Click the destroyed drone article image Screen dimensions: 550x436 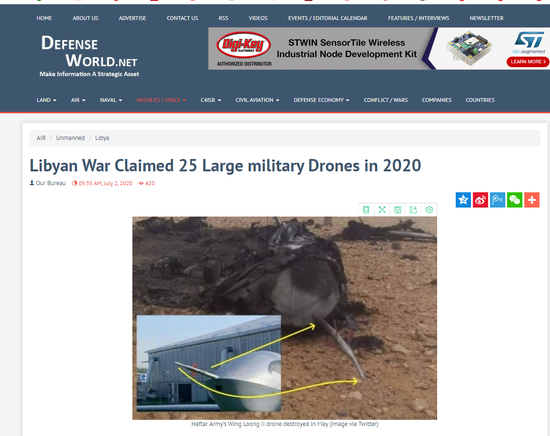pyautogui.click(x=284, y=318)
